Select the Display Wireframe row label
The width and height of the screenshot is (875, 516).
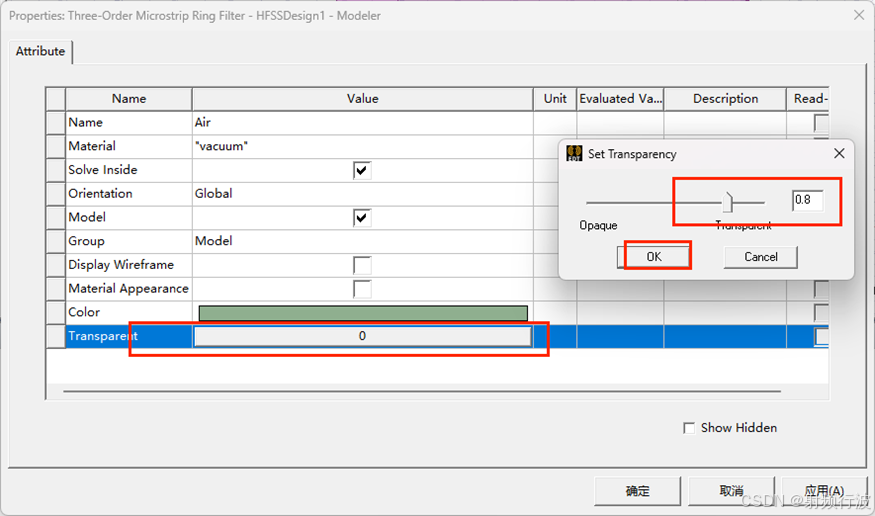(x=129, y=265)
